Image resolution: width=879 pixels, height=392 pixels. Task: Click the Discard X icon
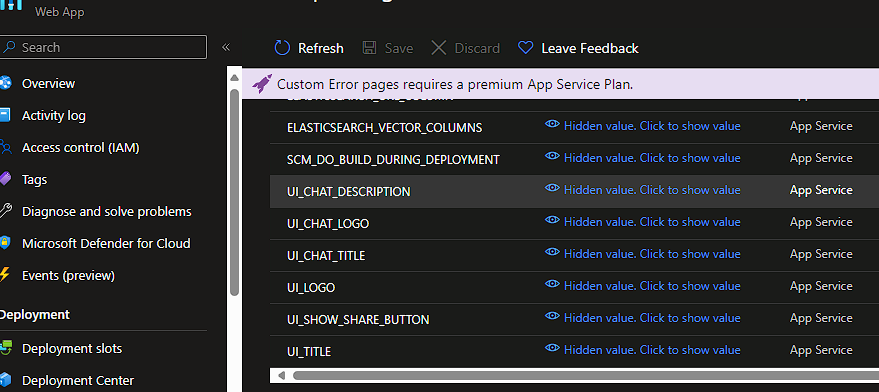[x=438, y=48]
